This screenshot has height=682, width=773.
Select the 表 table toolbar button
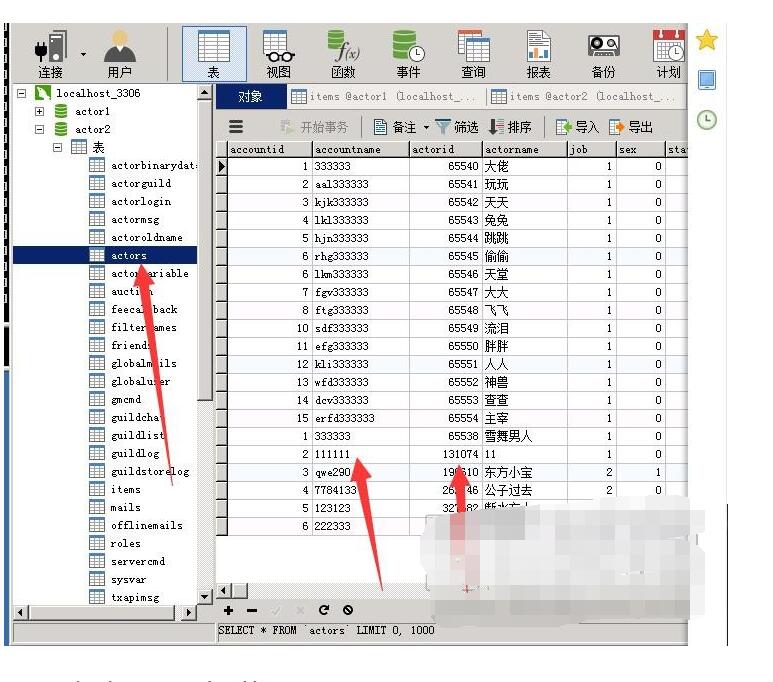(x=214, y=53)
